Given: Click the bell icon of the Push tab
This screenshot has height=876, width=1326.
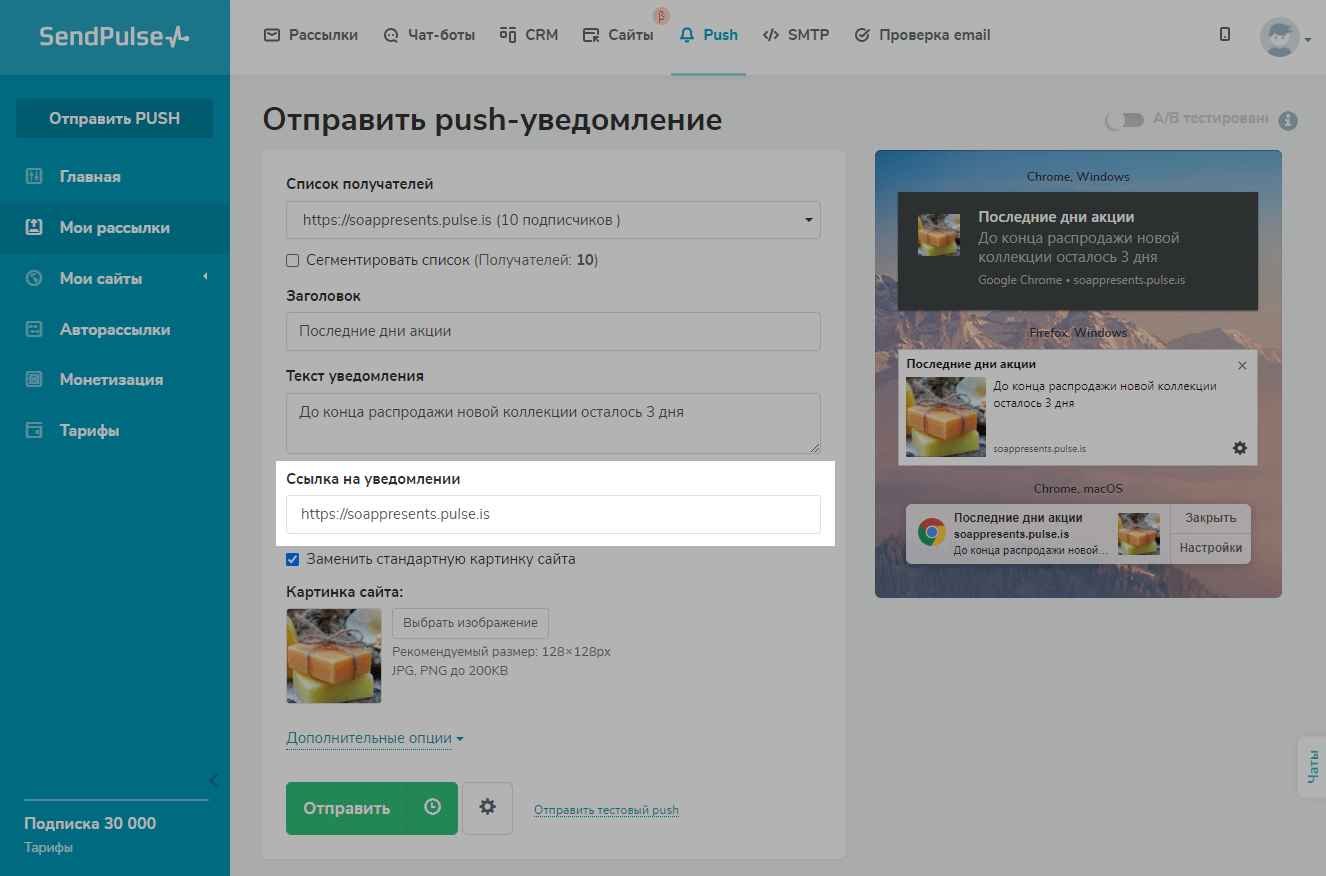Looking at the screenshot, I should tap(686, 35).
